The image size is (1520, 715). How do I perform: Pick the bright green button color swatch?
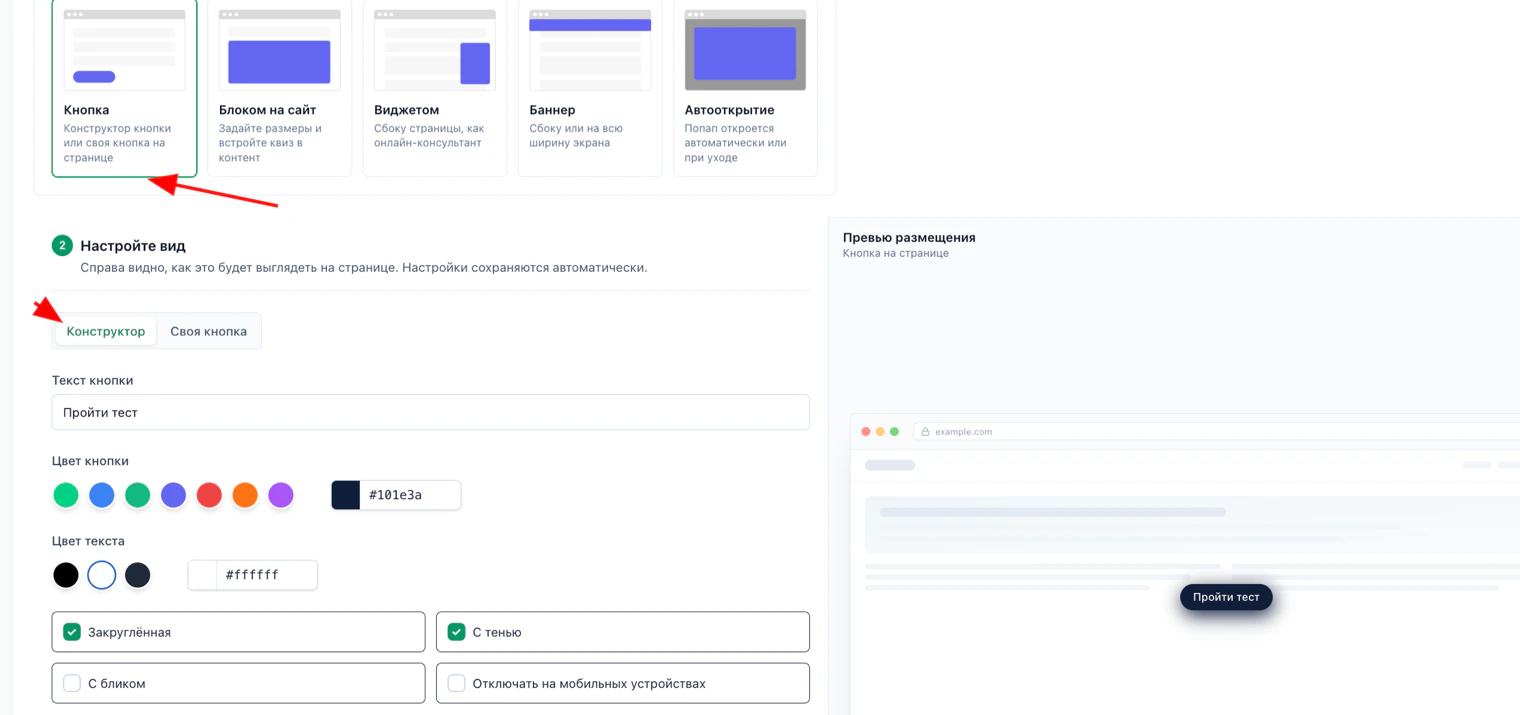[x=66, y=495]
